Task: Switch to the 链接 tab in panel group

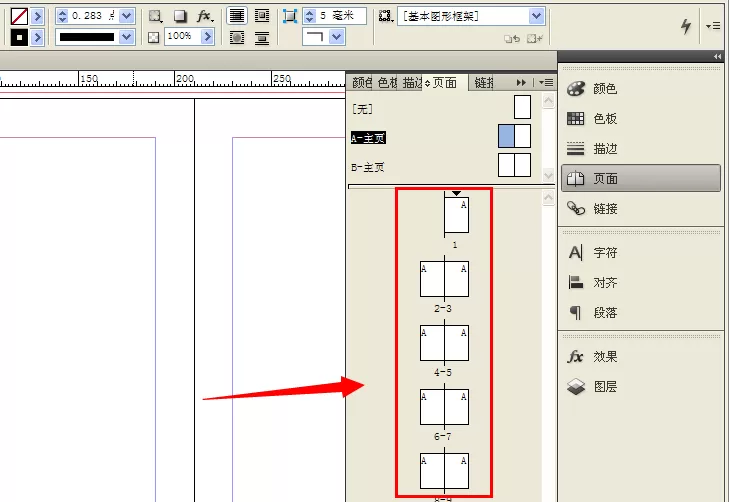Action: (484, 83)
